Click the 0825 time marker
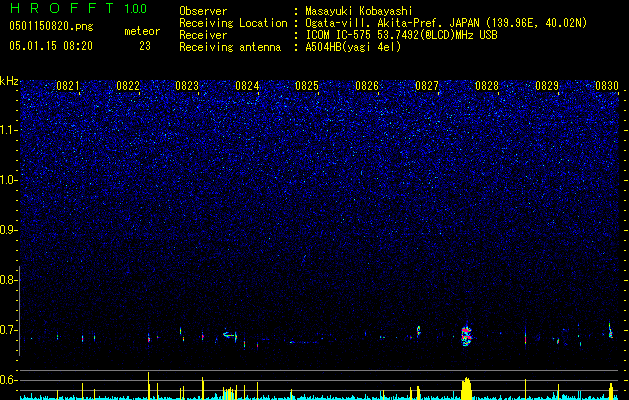Screen dimensions: 629x400 307,86
